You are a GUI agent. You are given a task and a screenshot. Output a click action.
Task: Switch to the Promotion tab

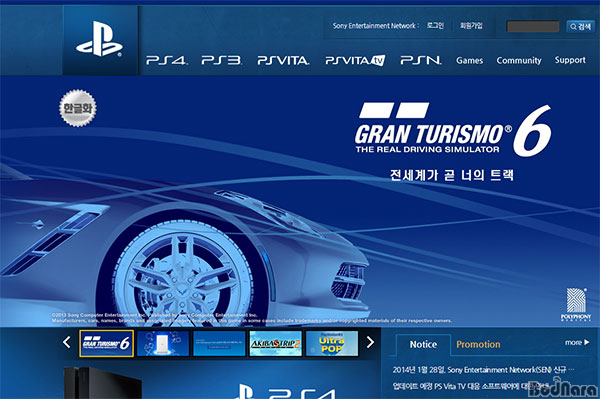click(478, 344)
